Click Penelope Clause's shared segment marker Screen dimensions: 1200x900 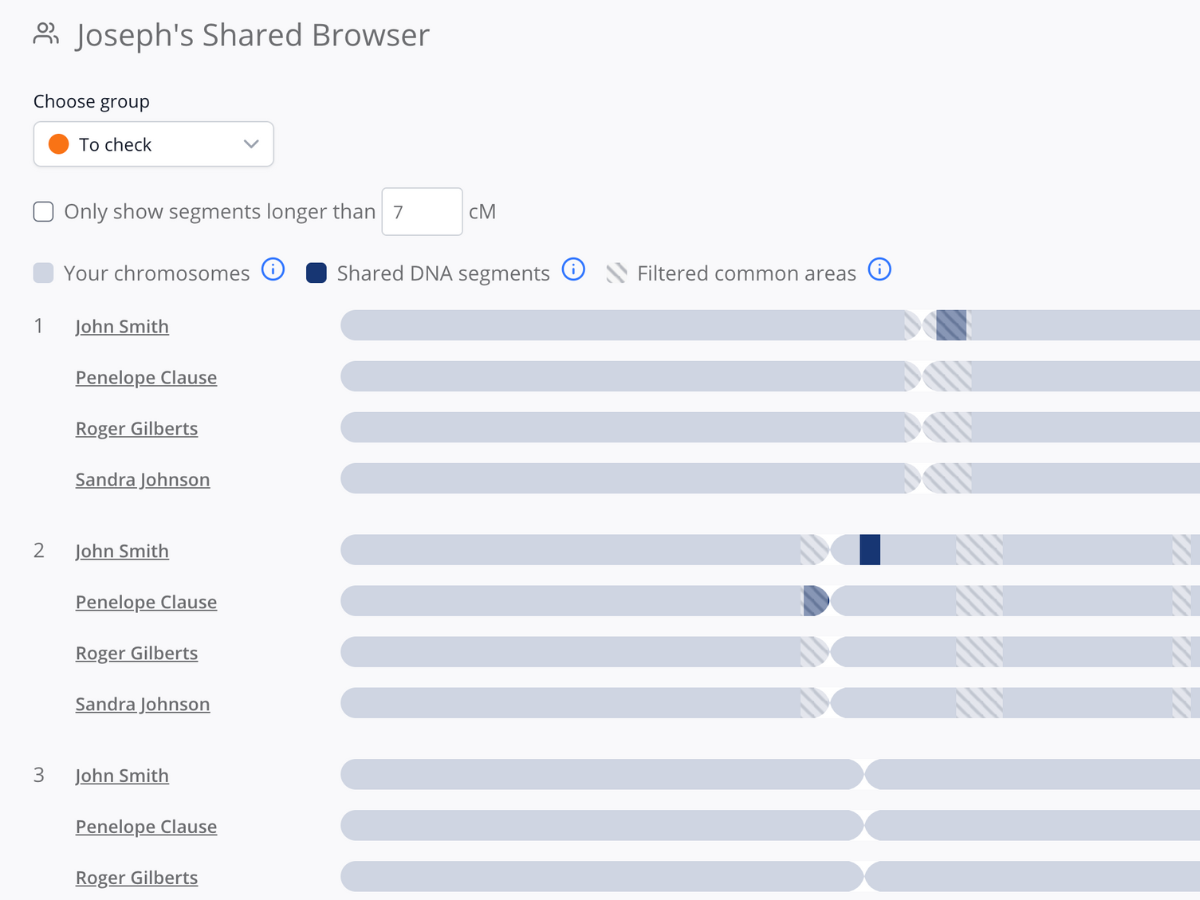[x=817, y=600]
